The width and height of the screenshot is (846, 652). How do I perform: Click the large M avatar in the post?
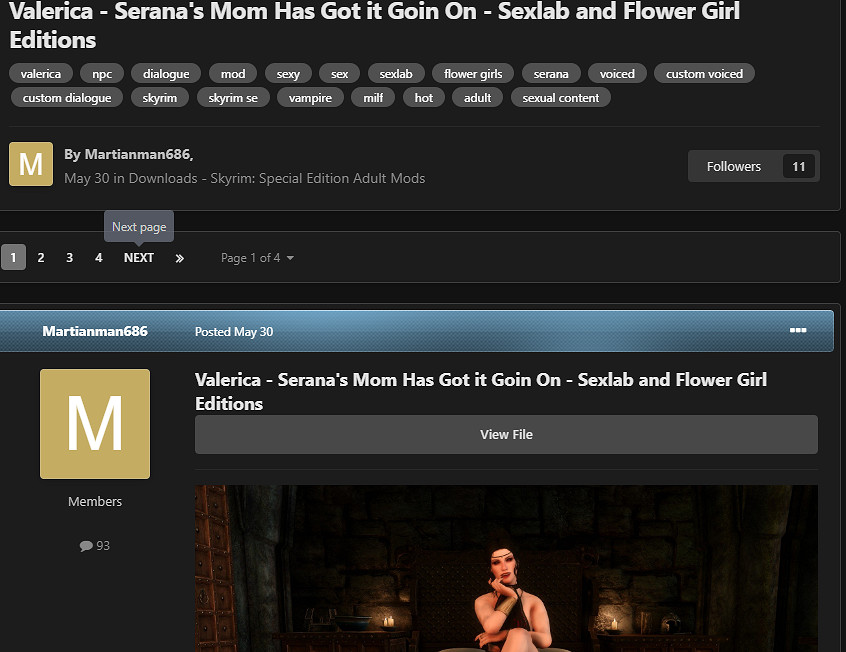pos(95,424)
